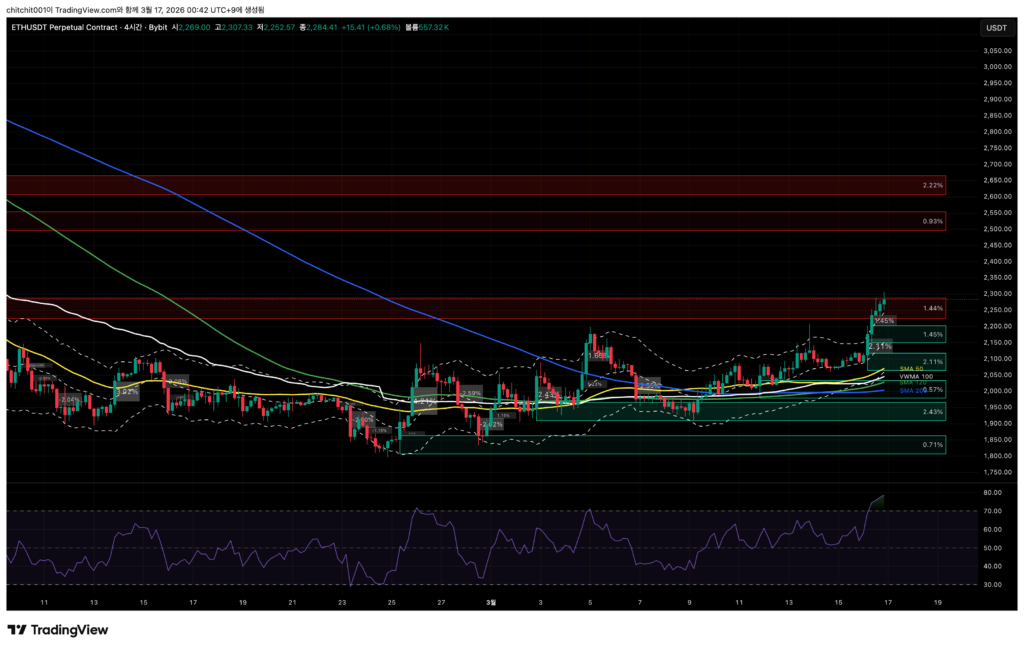Select the white VWMA 100 label

click(x=914, y=376)
